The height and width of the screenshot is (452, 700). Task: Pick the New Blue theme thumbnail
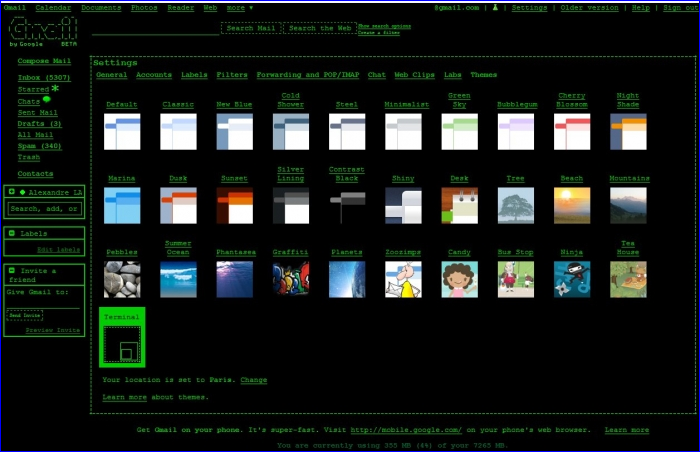click(234, 132)
